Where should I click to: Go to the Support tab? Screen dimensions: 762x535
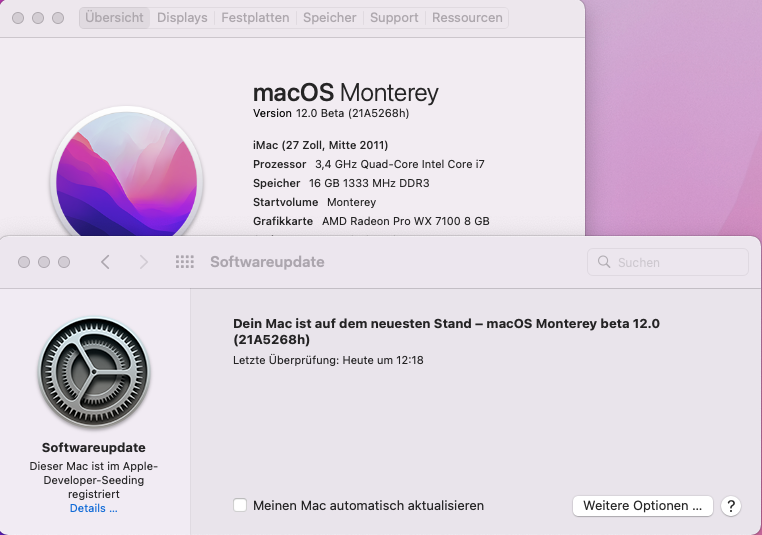tap(394, 17)
